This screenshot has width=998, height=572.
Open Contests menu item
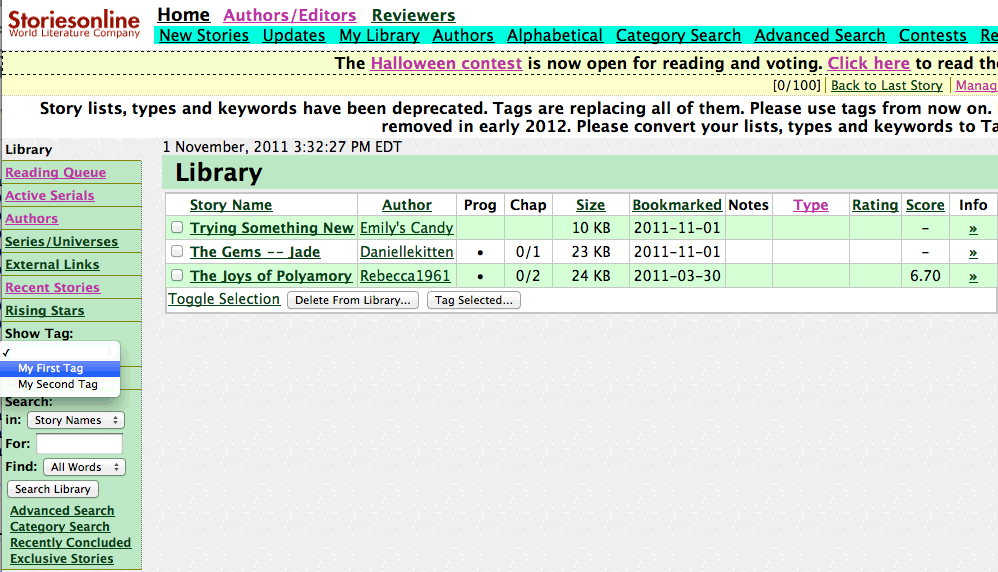[x=932, y=36]
